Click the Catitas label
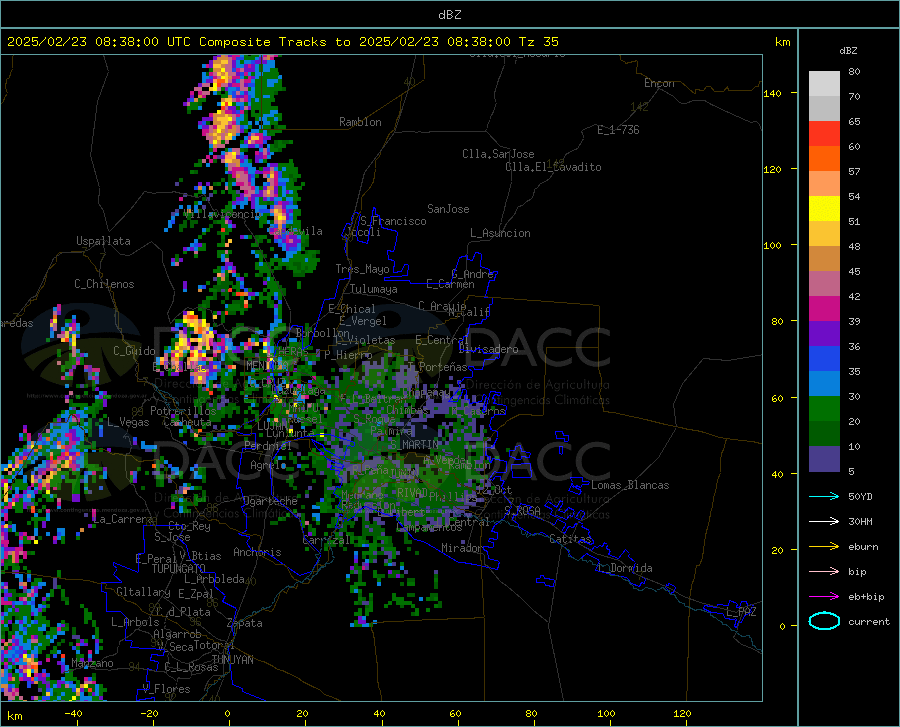This screenshot has width=900, height=727. 571,539
